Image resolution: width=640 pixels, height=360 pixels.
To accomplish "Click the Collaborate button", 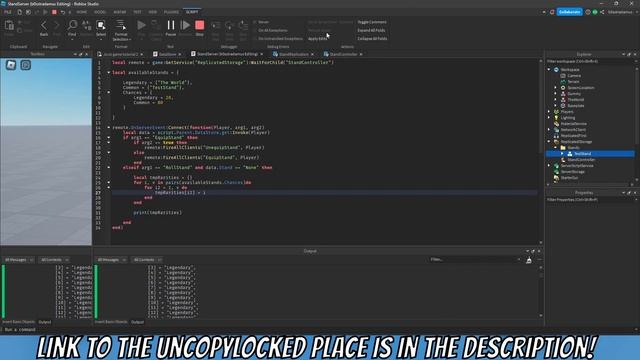I will tap(569, 12).
